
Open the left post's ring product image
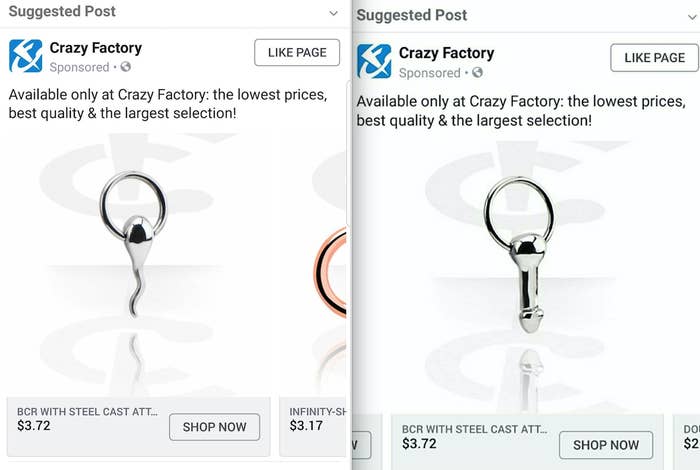[138, 263]
